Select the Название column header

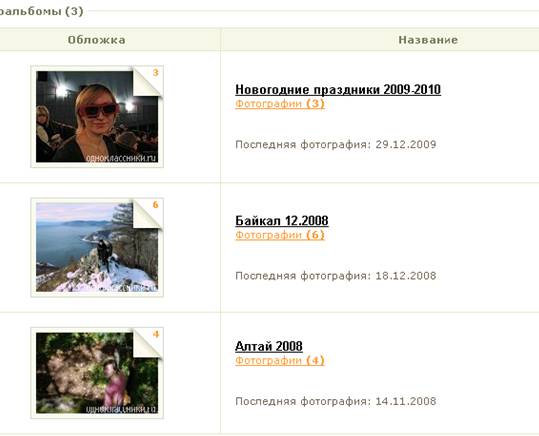[428, 40]
